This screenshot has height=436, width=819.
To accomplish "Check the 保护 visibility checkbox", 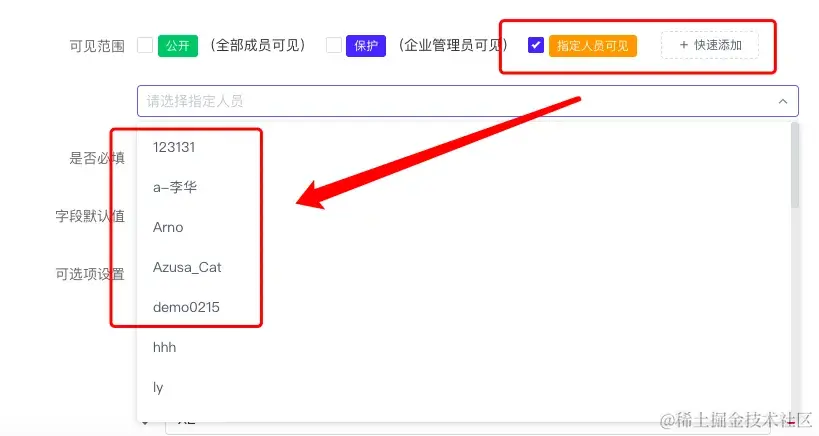I will coord(334,45).
